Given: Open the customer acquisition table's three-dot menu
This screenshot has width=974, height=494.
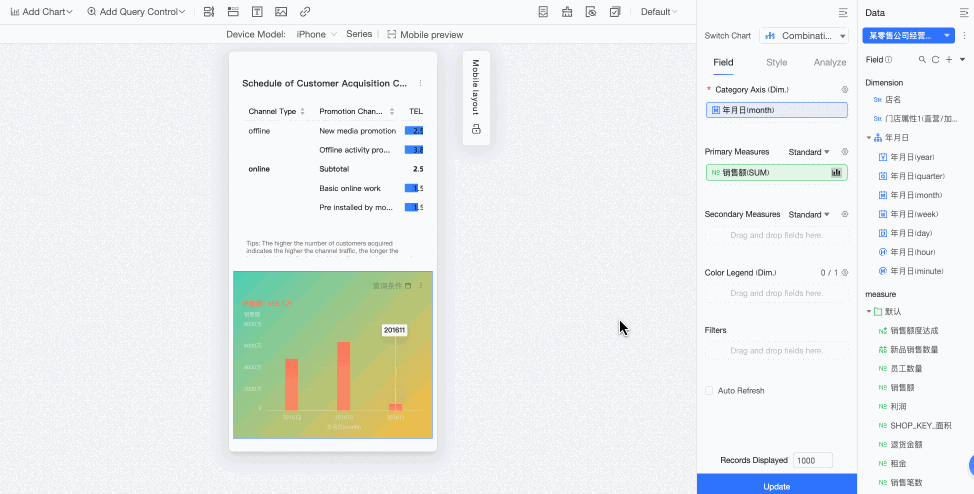Looking at the screenshot, I should coord(421,83).
